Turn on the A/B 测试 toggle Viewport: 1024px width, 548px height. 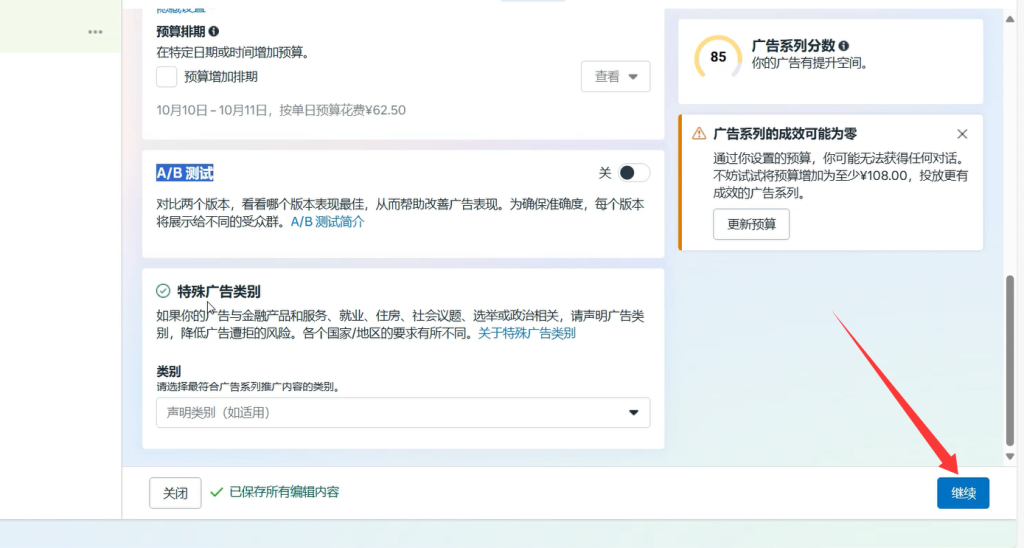634,173
